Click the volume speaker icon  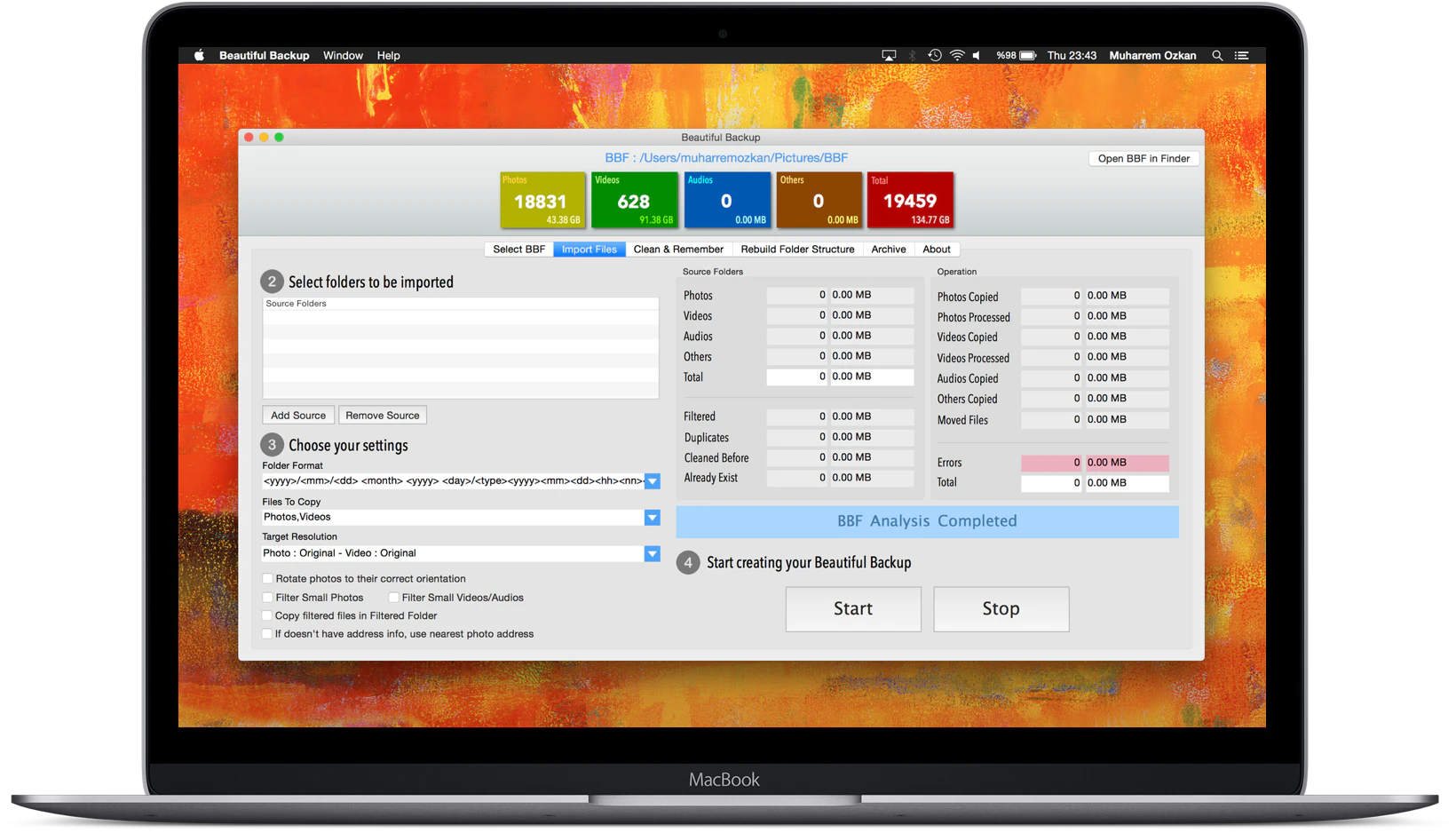click(x=977, y=55)
